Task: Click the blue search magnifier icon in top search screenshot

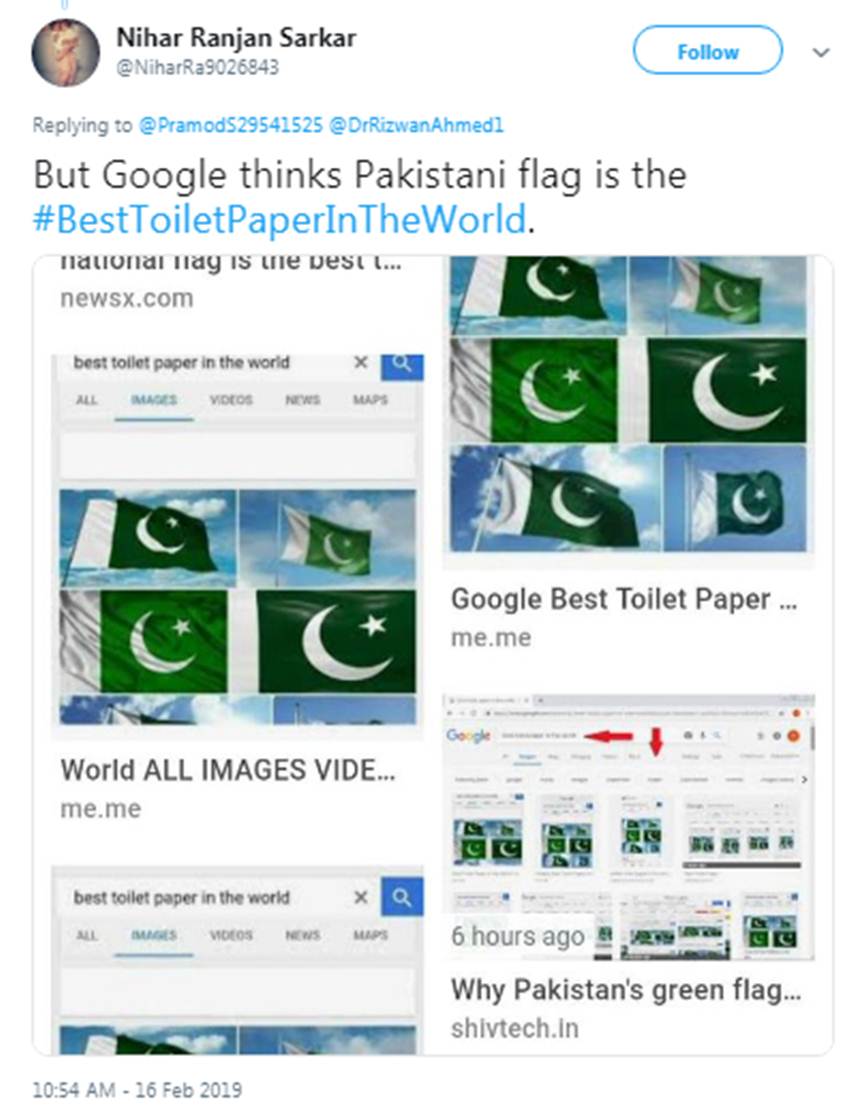Action: pos(402,364)
